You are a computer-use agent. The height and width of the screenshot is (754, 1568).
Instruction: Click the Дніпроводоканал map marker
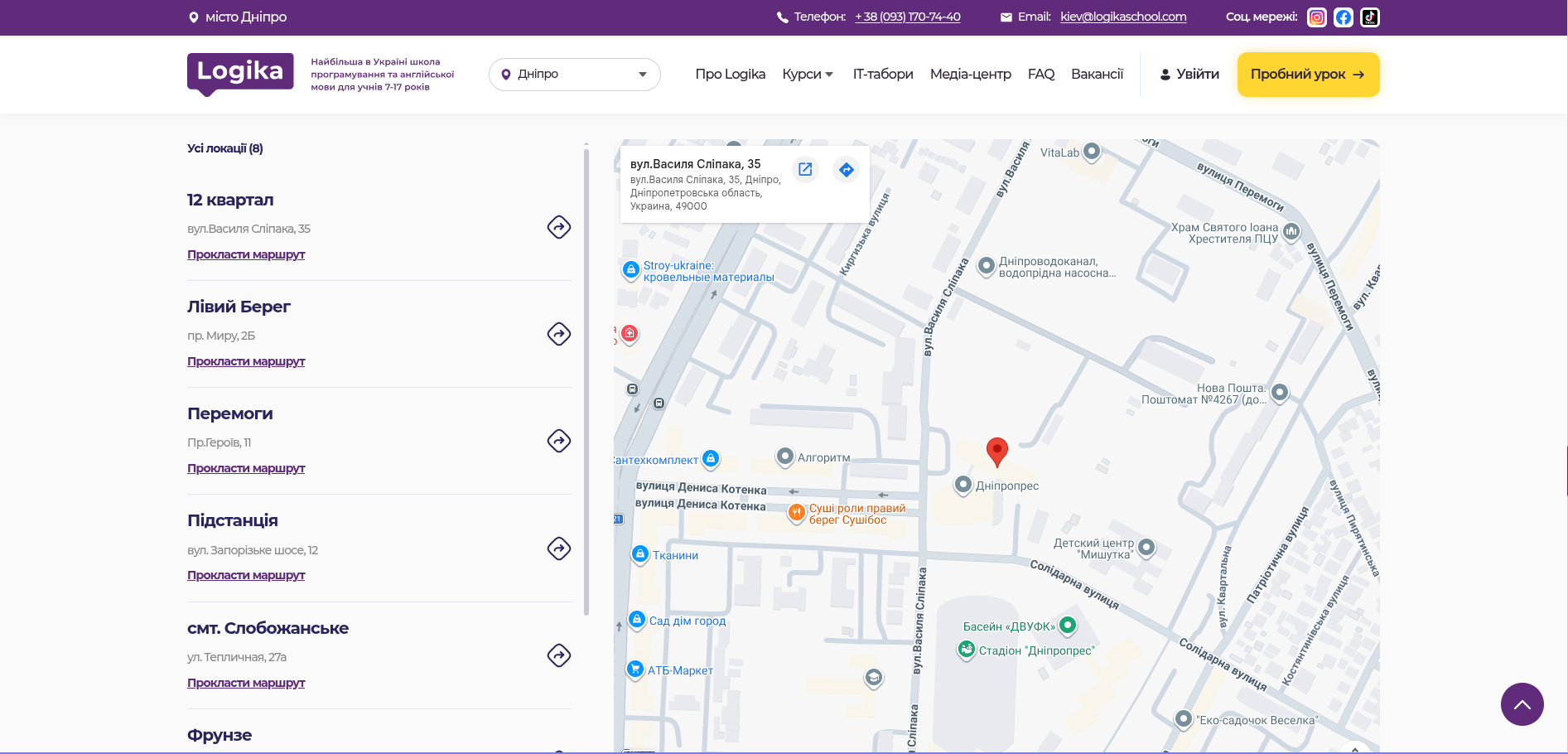986,266
